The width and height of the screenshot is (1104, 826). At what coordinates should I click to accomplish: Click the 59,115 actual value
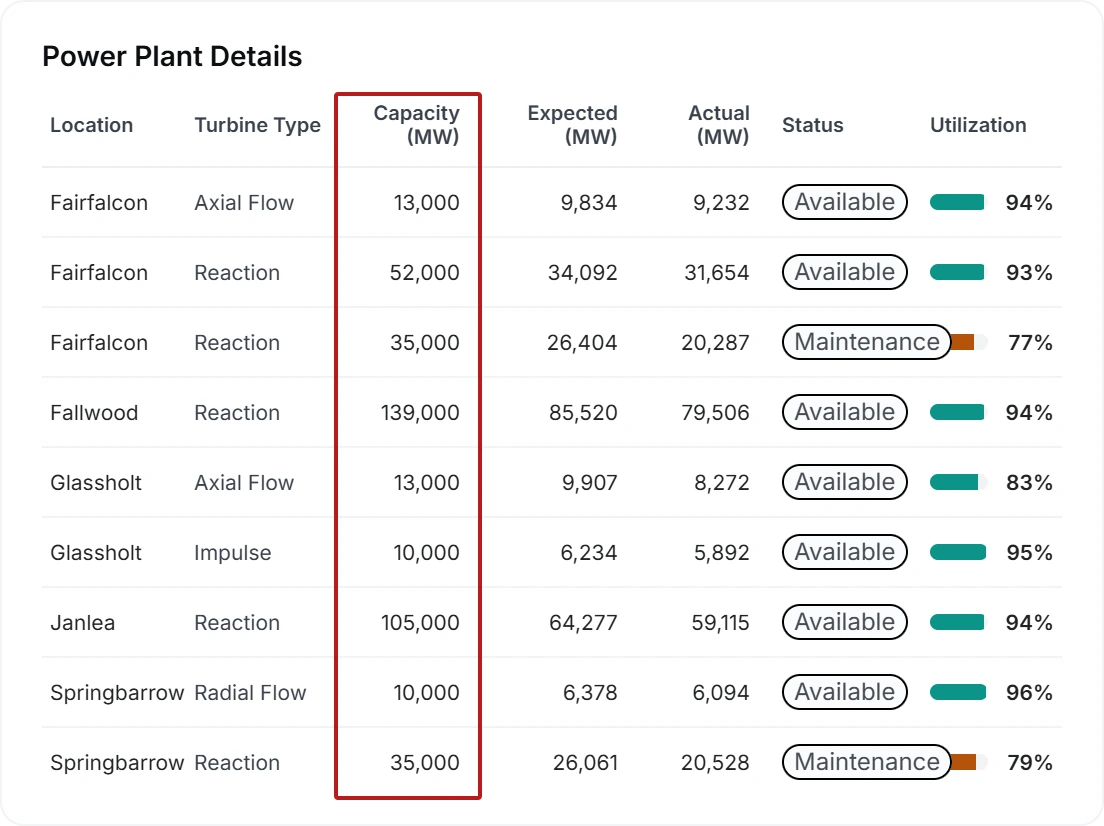point(720,623)
